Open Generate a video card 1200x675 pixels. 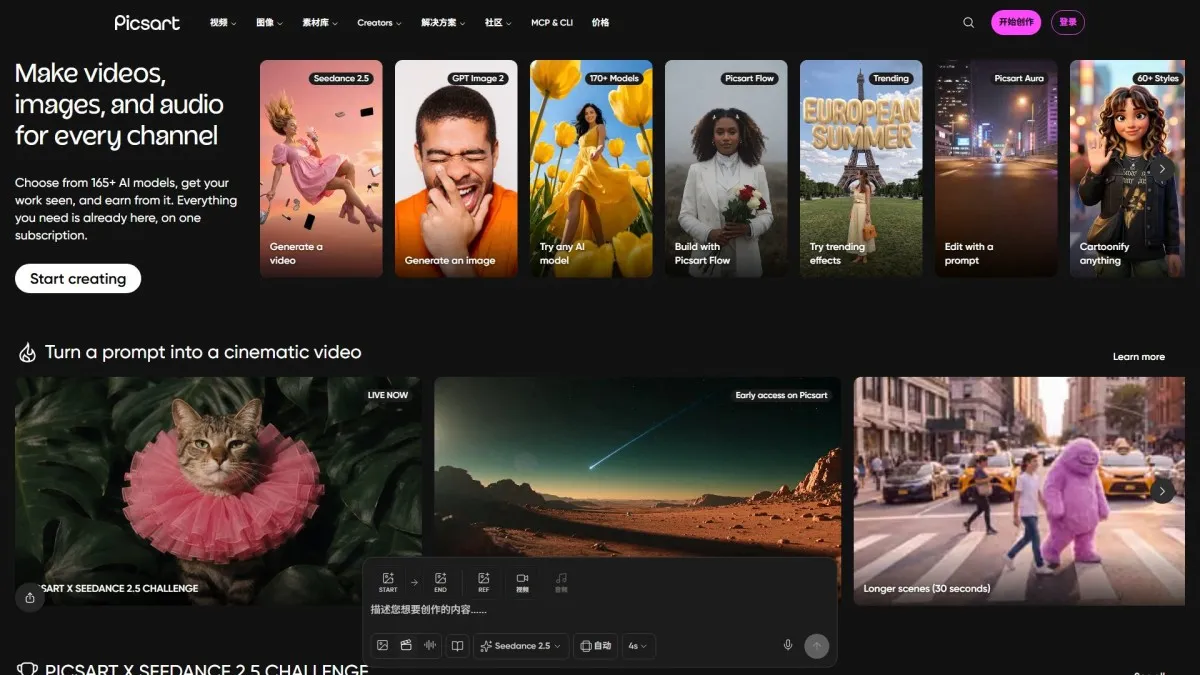321,168
